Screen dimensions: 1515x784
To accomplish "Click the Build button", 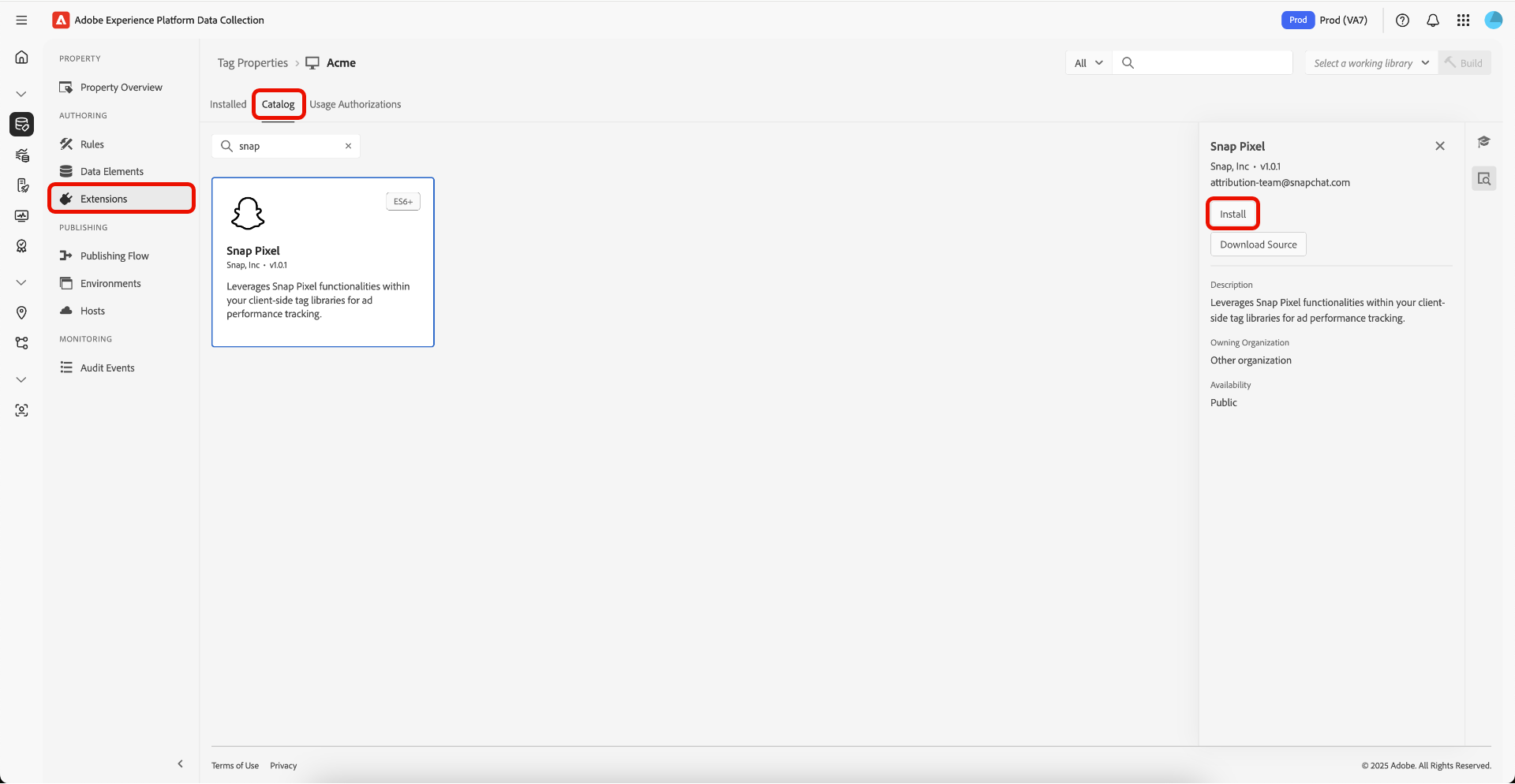I will click(1464, 63).
